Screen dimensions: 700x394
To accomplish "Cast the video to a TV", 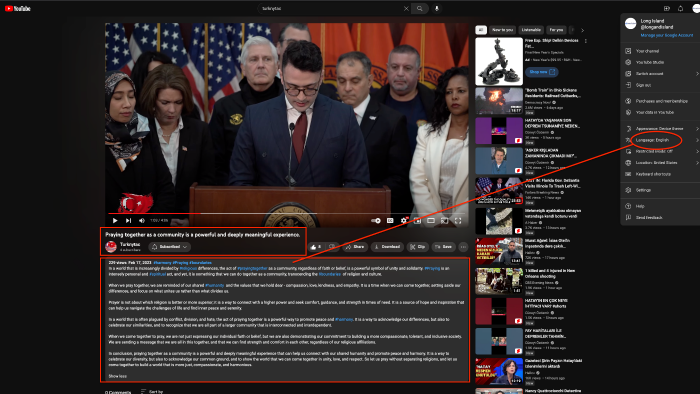I will click(x=444, y=220).
